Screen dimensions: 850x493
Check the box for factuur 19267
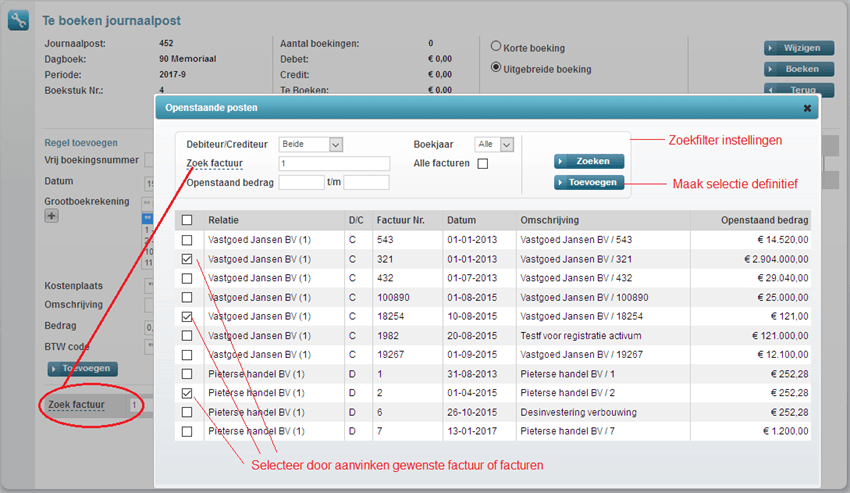tap(187, 355)
